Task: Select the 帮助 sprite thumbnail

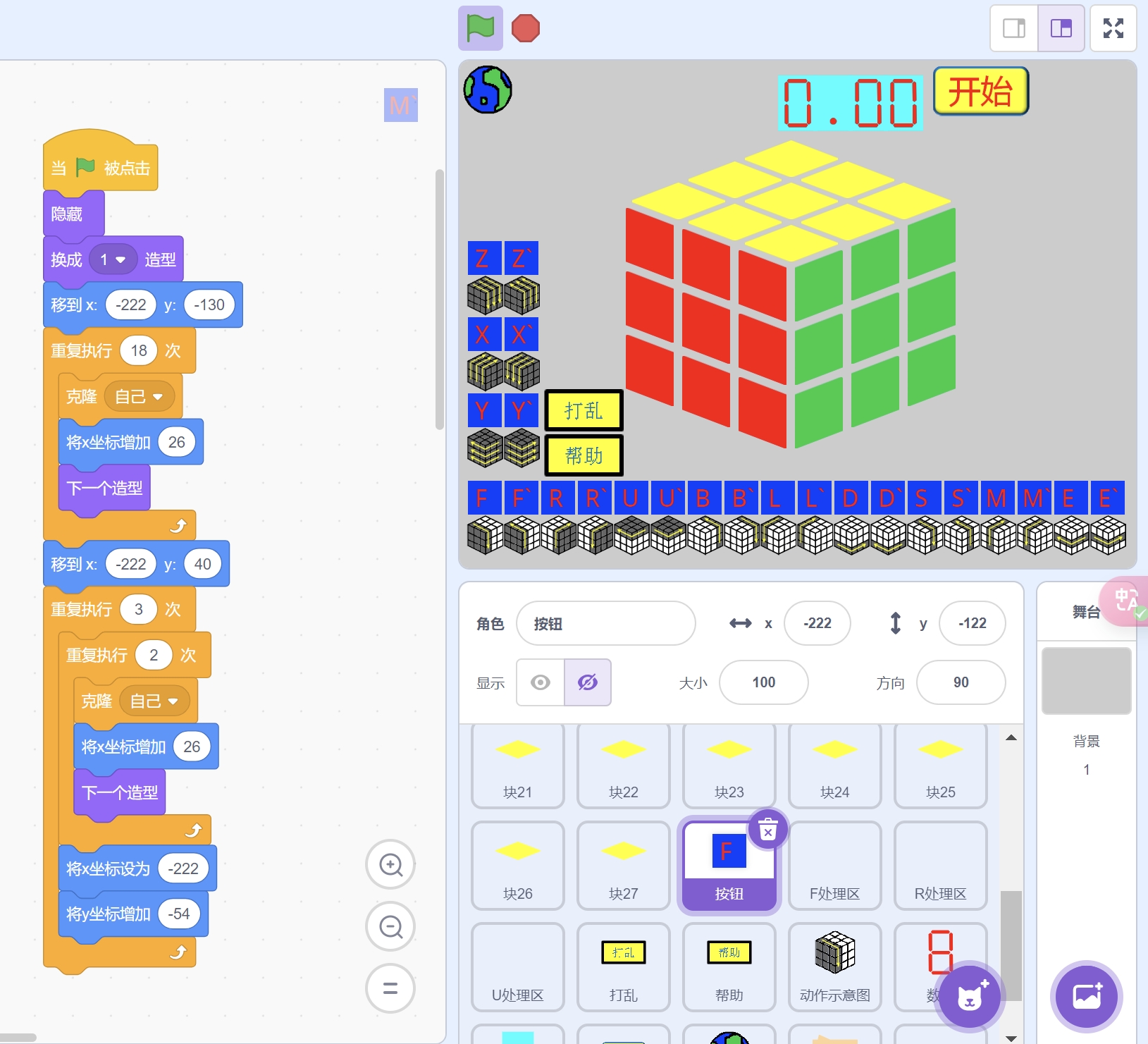Action: click(x=729, y=966)
